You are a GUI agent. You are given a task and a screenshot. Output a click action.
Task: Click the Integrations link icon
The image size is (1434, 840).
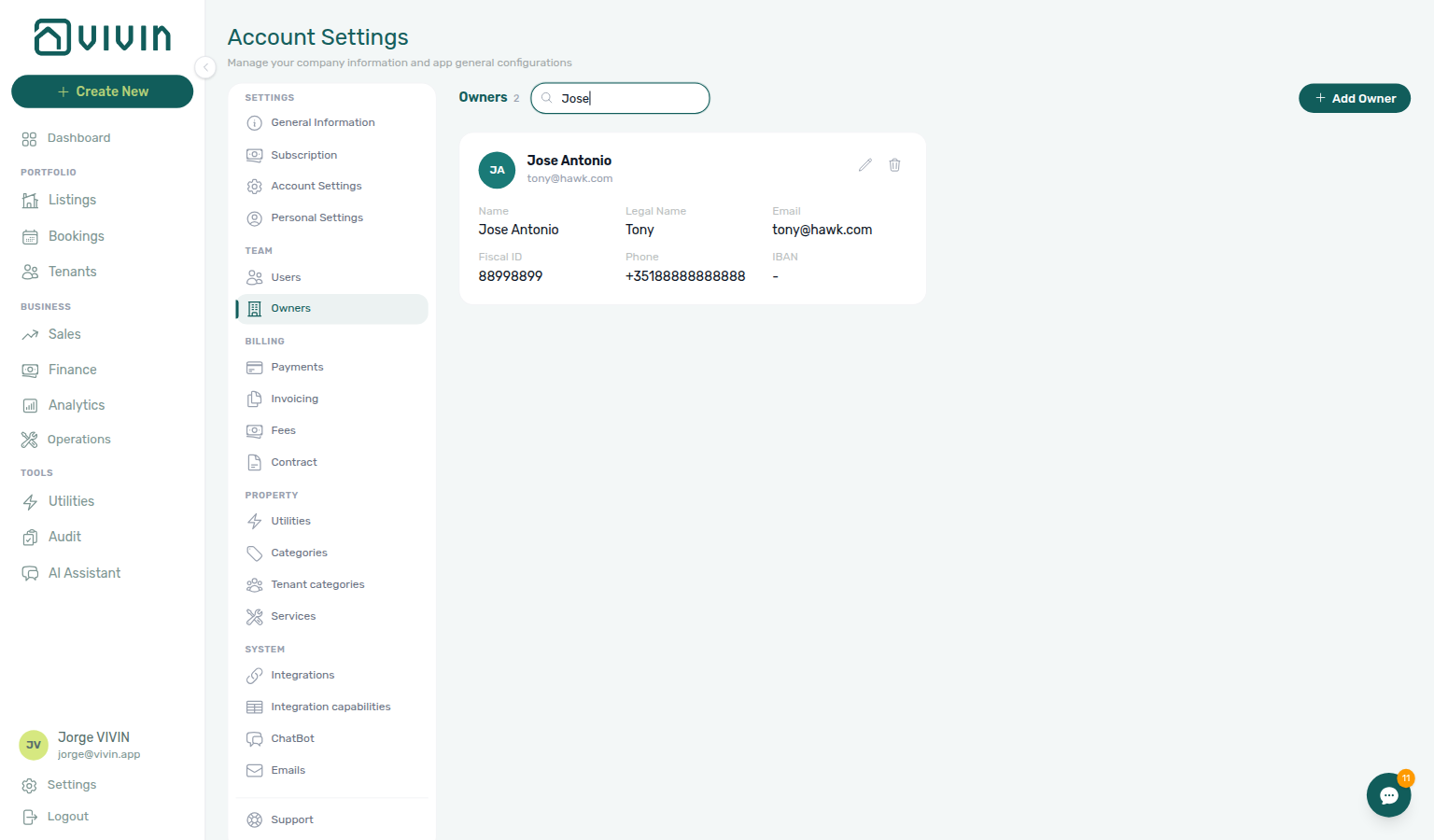254,676
